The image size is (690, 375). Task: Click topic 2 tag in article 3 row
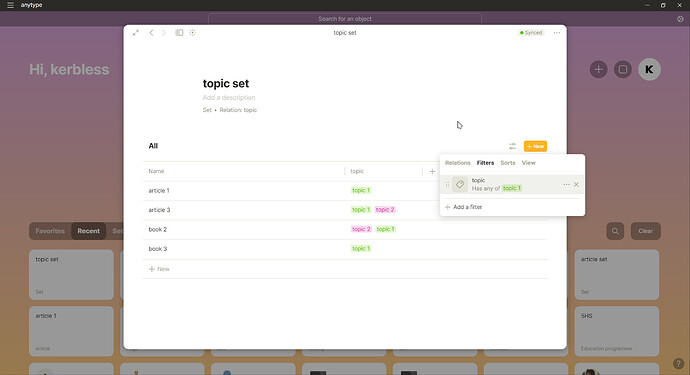point(385,210)
